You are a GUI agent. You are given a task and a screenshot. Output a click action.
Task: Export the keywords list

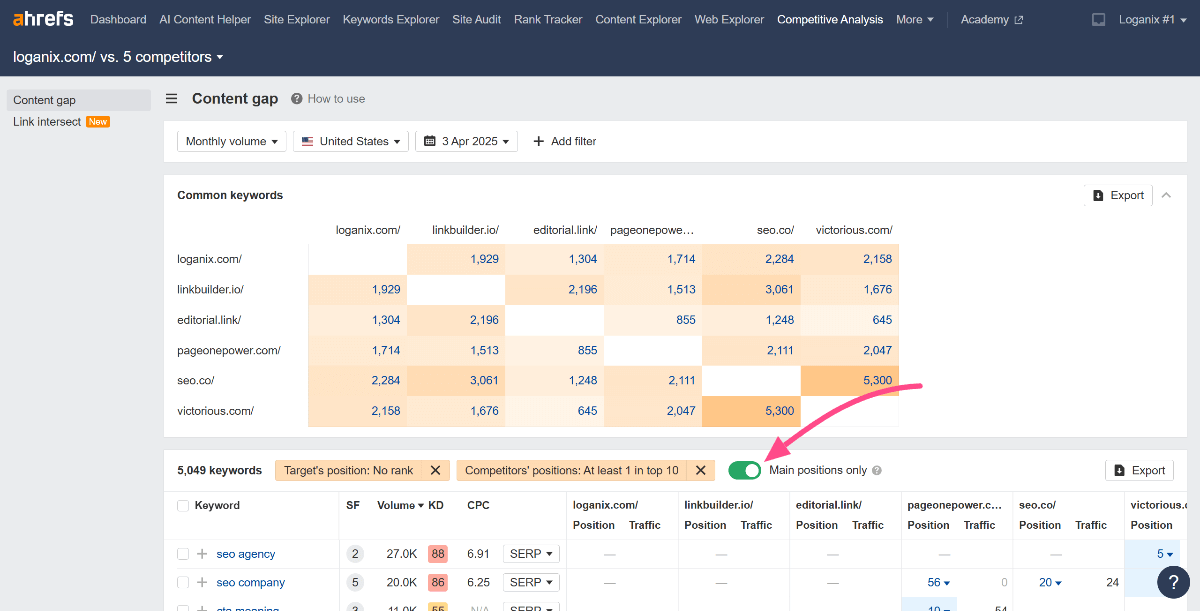[1139, 470]
